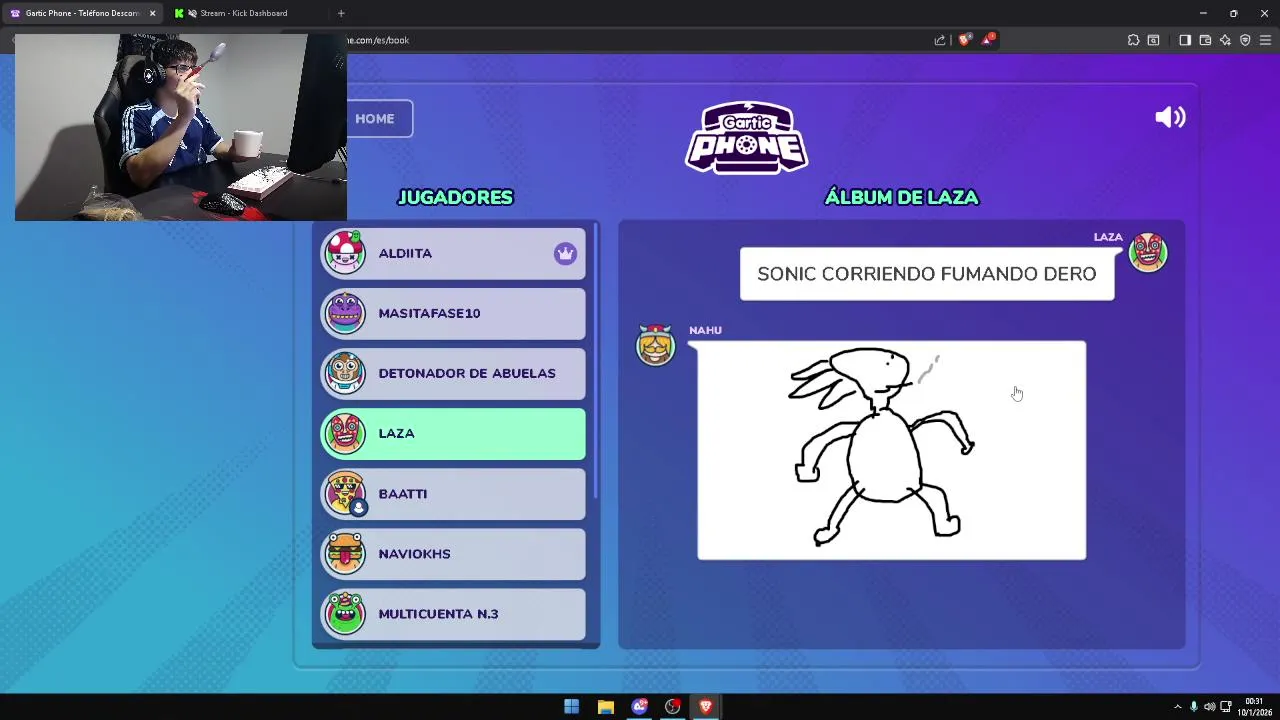The height and width of the screenshot is (720, 1280).
Task: Click the browser address bar
Action: (x=640, y=40)
